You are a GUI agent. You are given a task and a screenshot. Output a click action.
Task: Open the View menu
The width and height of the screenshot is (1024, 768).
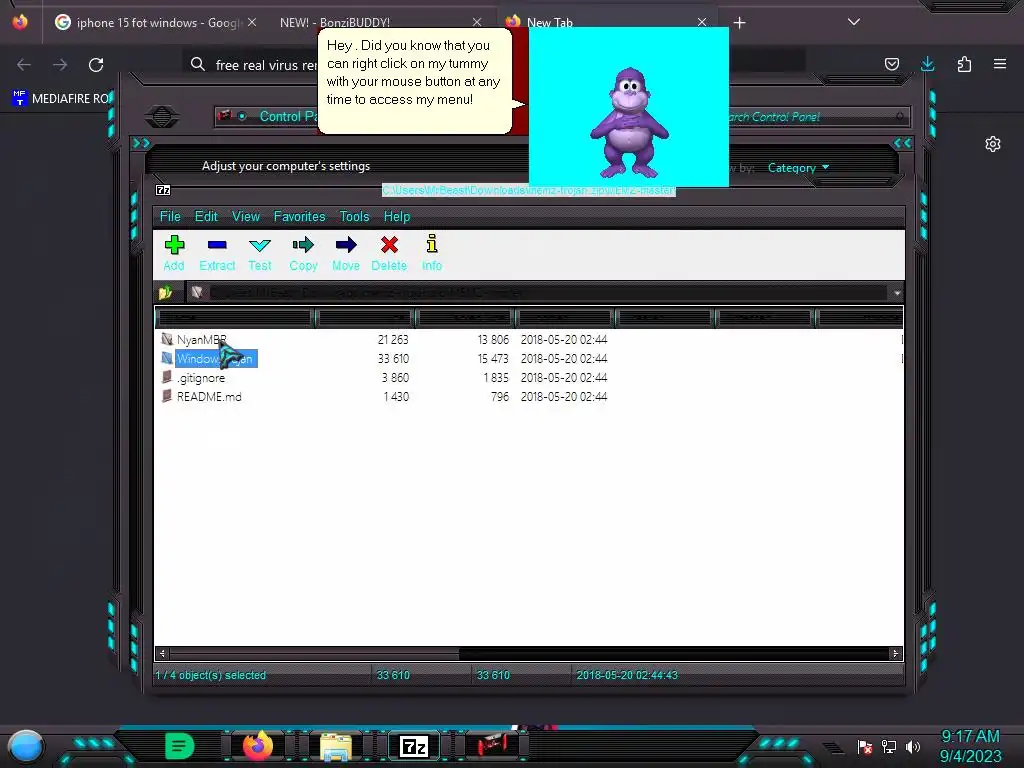click(x=246, y=216)
